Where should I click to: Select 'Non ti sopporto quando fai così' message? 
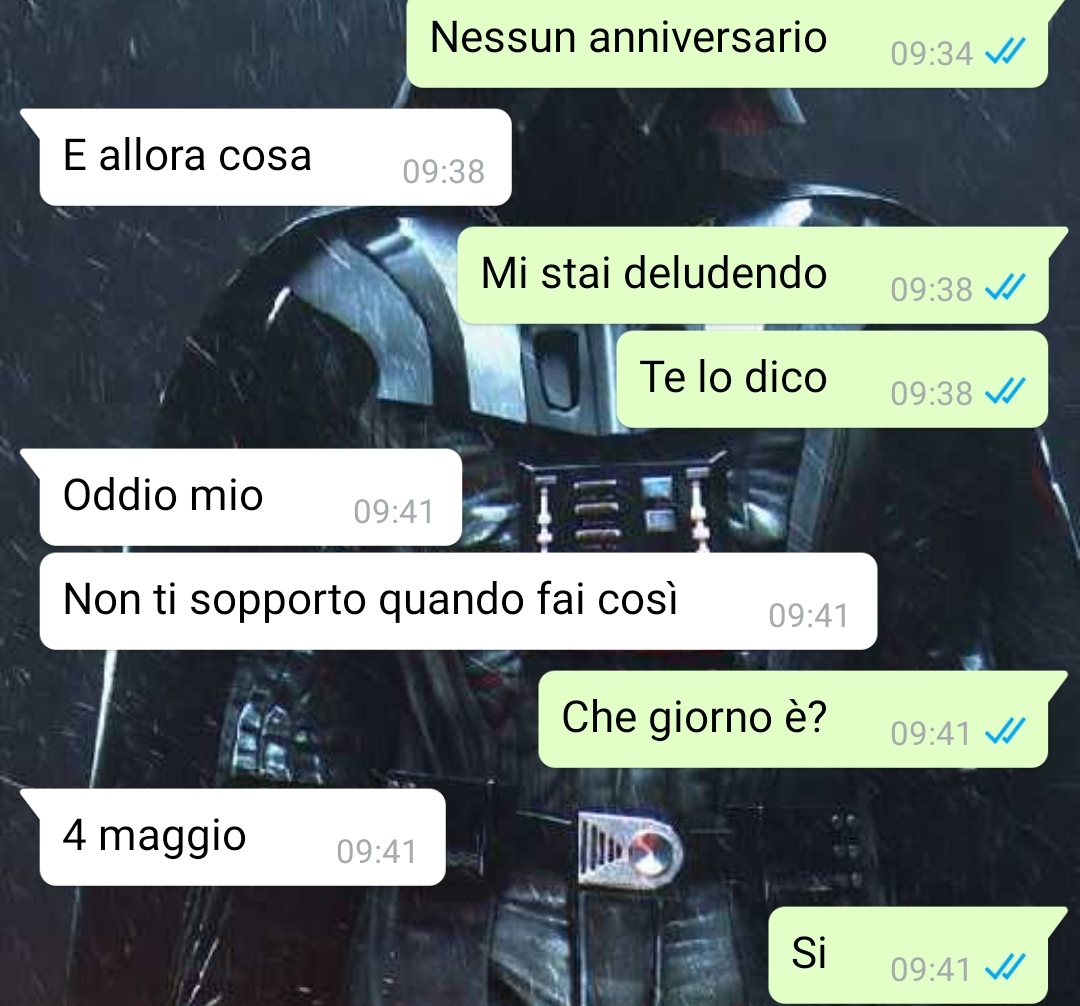coord(459,601)
